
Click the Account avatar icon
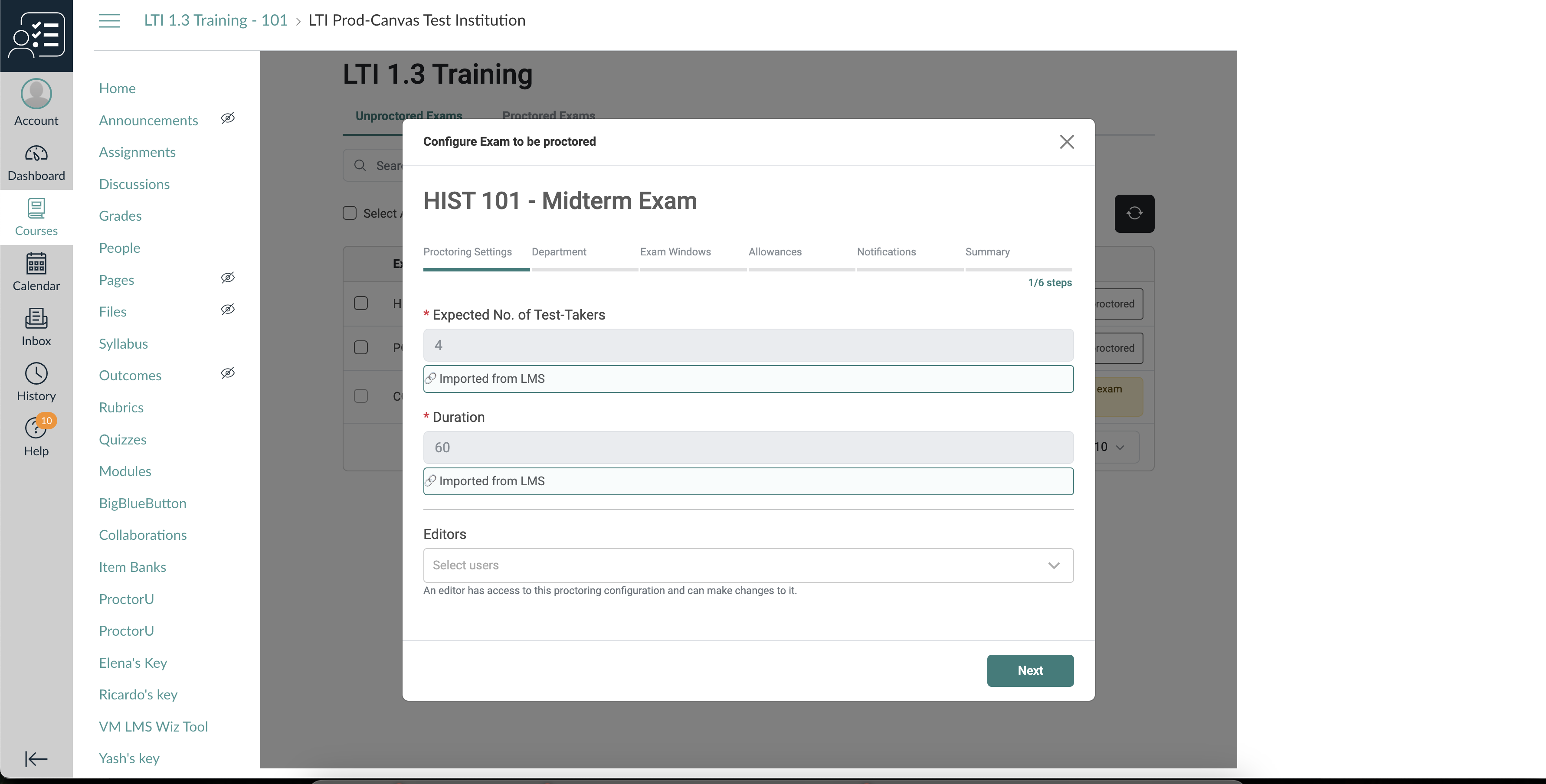click(36, 94)
